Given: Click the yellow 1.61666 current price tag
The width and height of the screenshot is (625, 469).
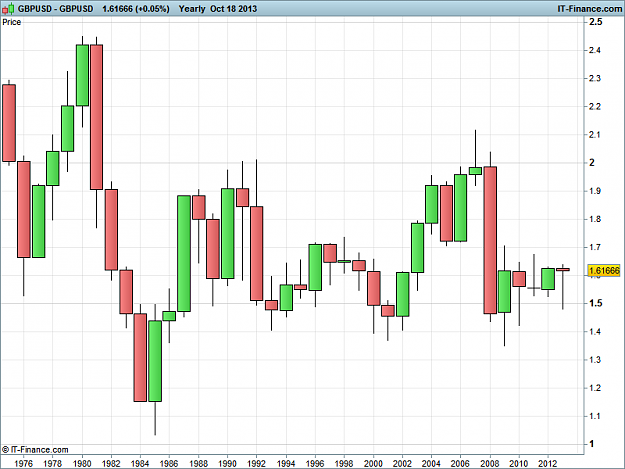Looking at the screenshot, I should 604,271.
